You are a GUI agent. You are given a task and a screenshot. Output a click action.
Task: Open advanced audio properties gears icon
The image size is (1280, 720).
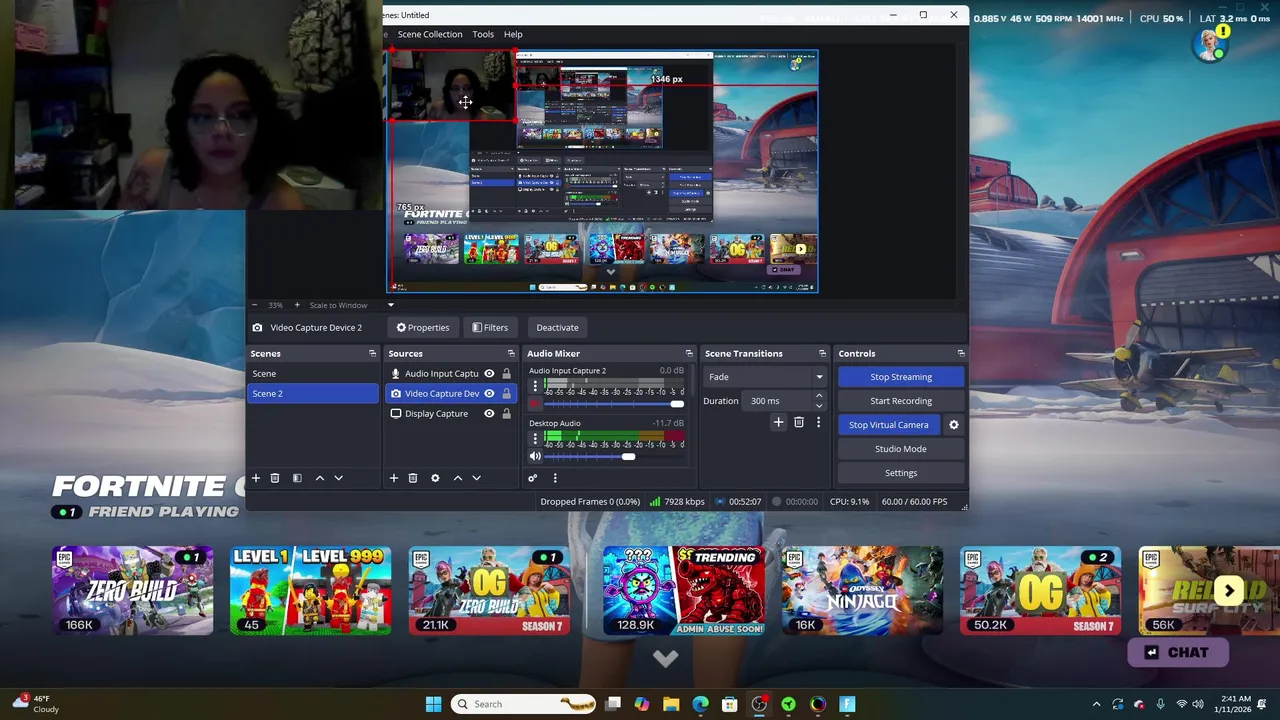[x=533, y=478]
